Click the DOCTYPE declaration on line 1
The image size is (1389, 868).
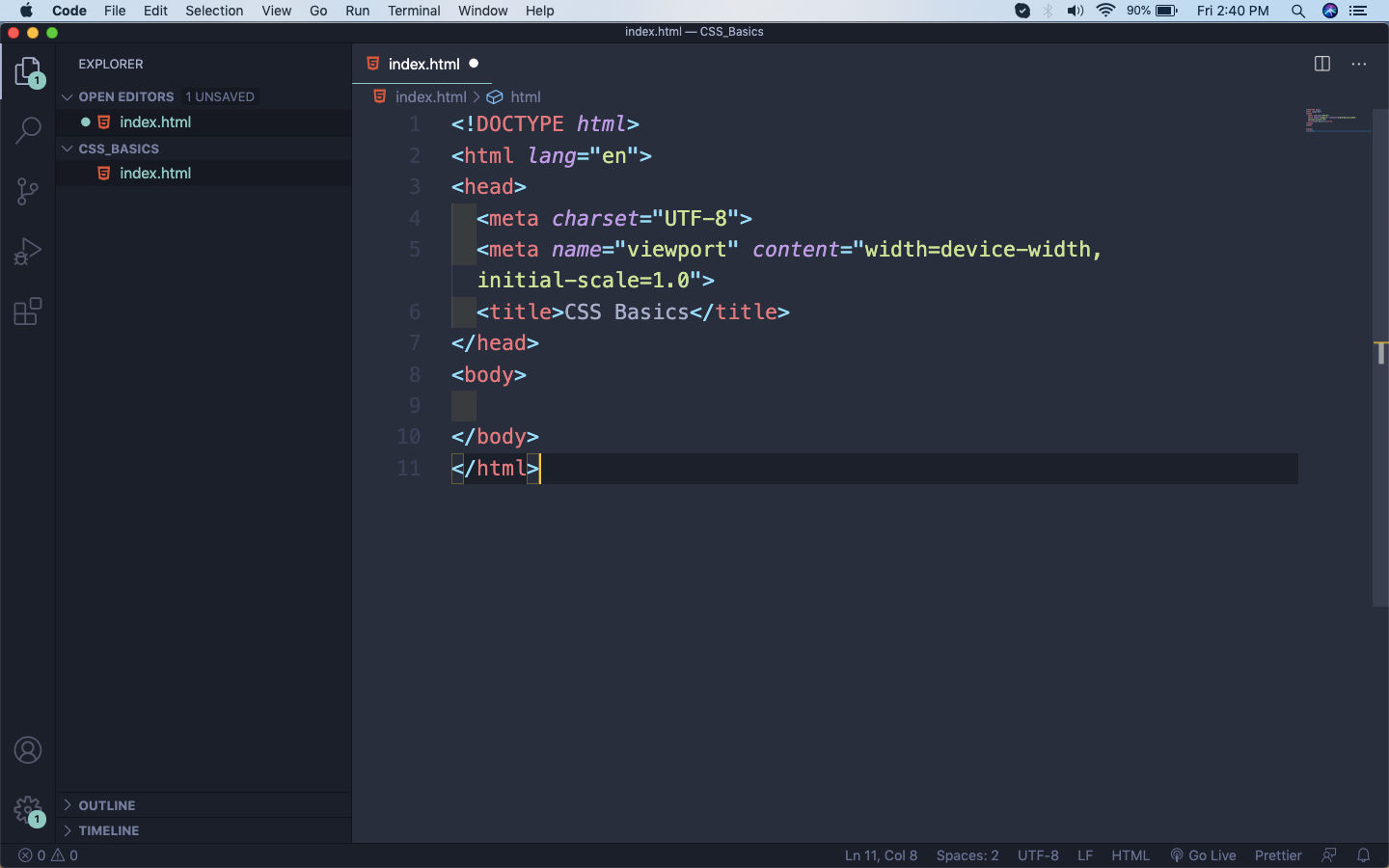click(545, 124)
